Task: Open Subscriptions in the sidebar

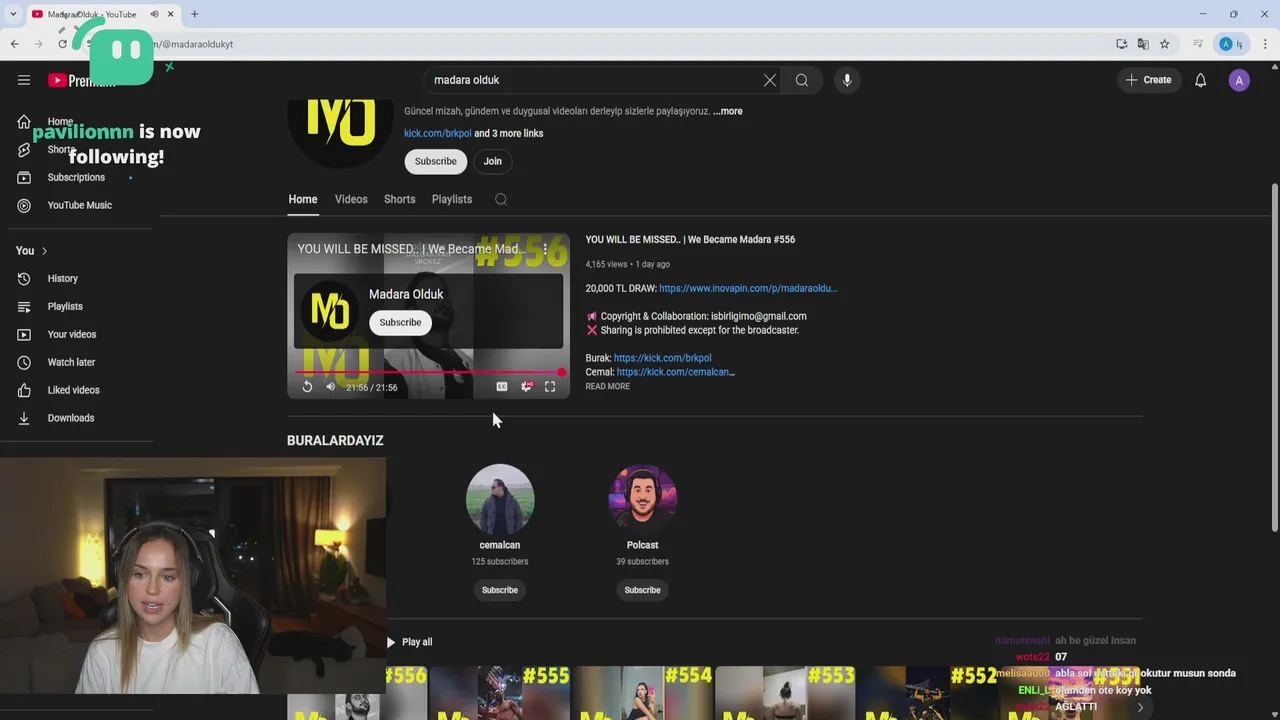Action: (76, 177)
